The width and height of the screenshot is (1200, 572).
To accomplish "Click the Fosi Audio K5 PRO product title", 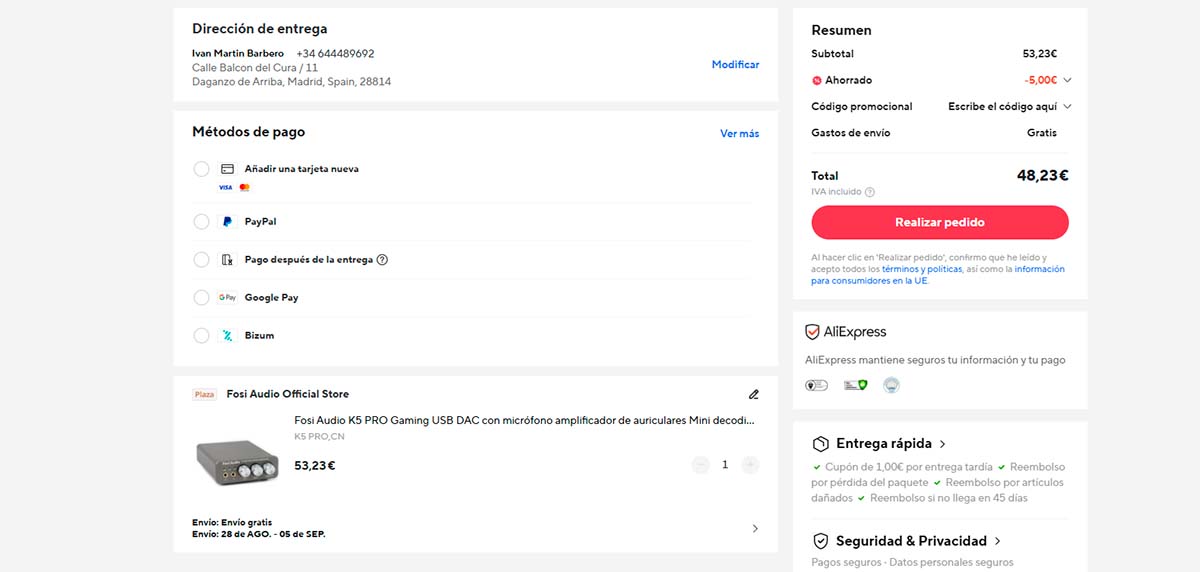I will tap(524, 421).
